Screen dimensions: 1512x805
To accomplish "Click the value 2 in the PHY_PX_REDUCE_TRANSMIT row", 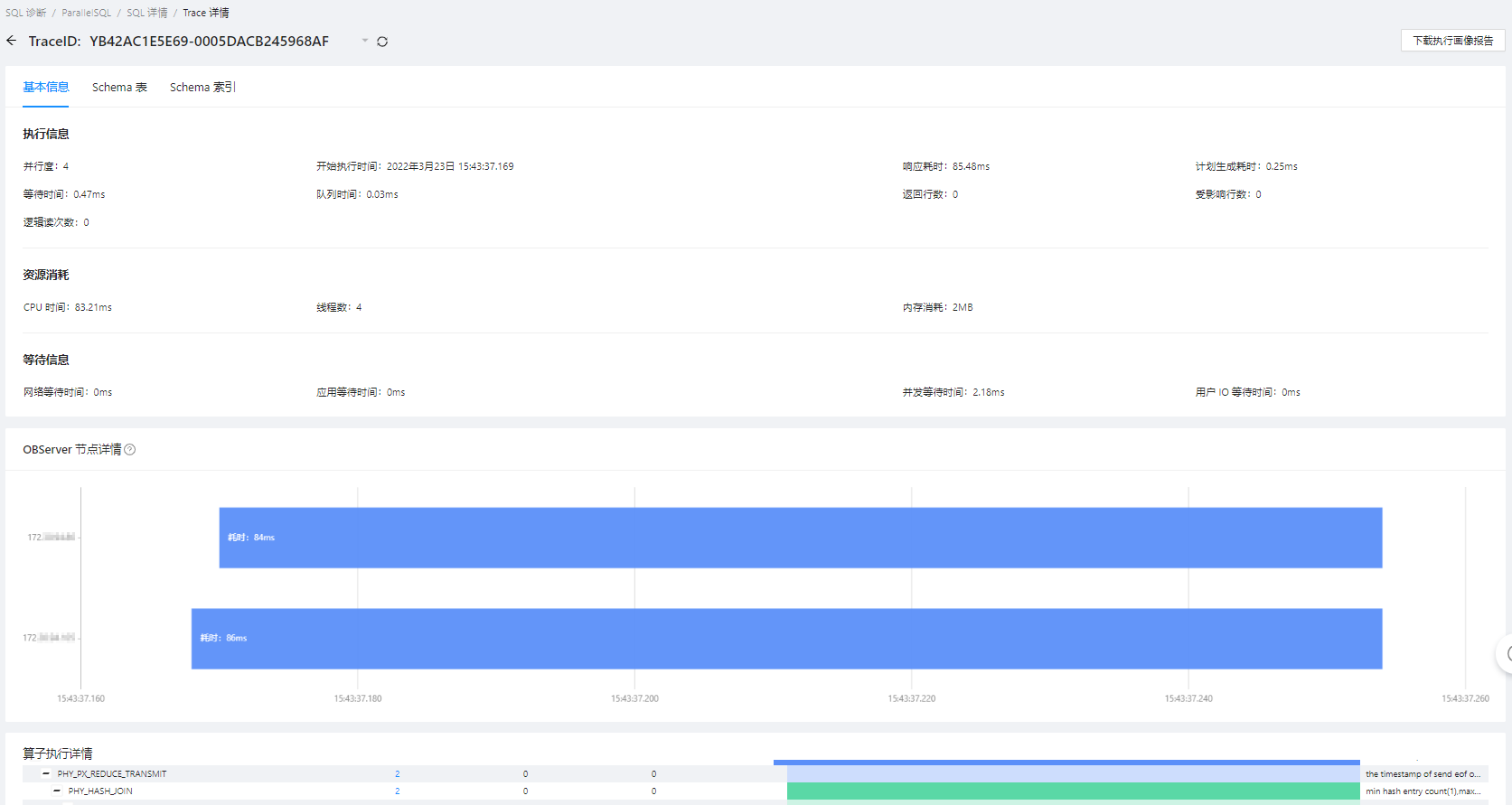I will click(x=398, y=774).
